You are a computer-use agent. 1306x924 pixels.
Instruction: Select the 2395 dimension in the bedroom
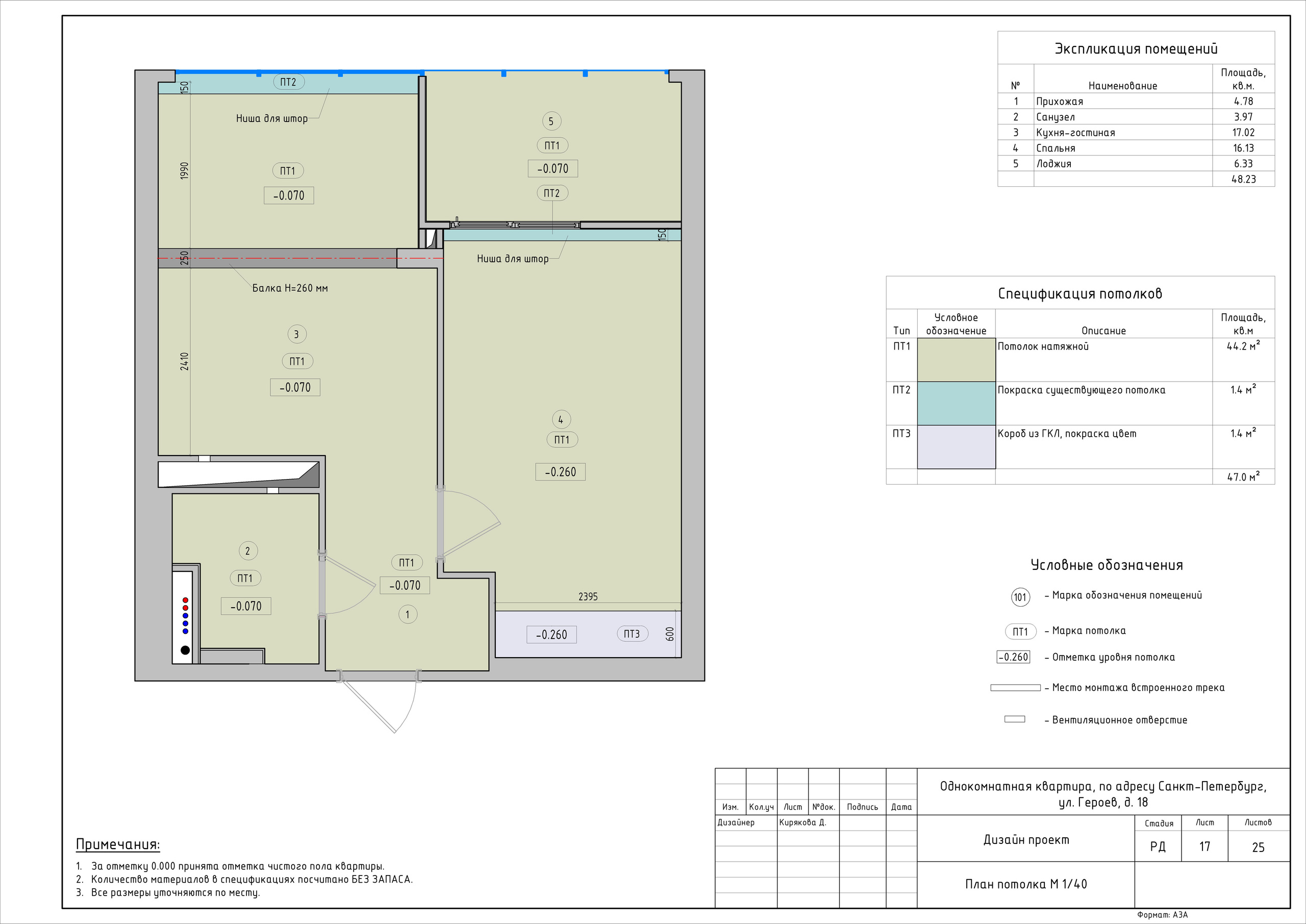588,597
